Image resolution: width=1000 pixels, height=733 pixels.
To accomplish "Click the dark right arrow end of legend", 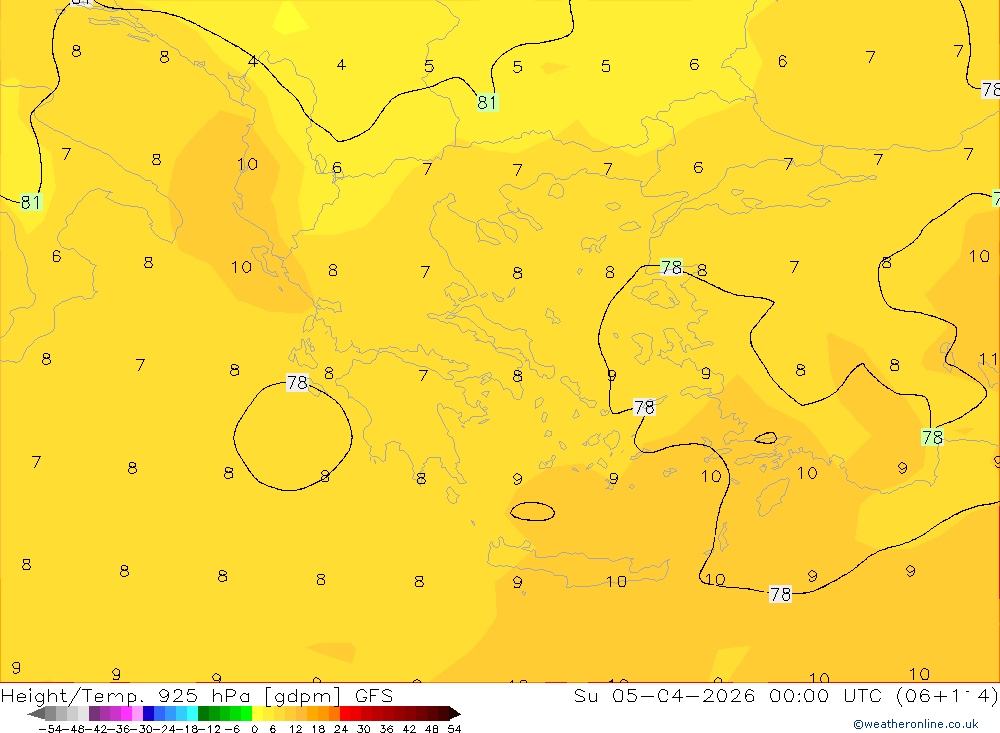I will pos(454,713).
